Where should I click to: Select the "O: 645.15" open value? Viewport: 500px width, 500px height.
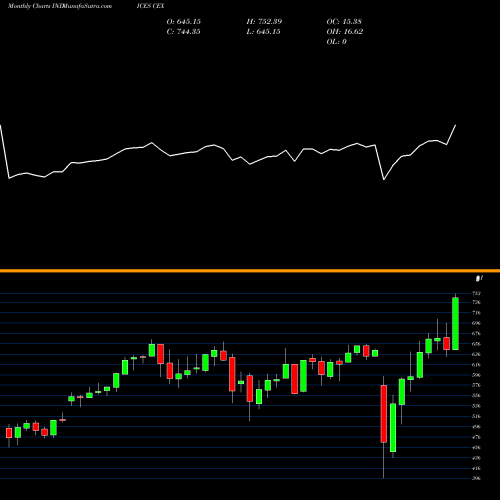184,22
